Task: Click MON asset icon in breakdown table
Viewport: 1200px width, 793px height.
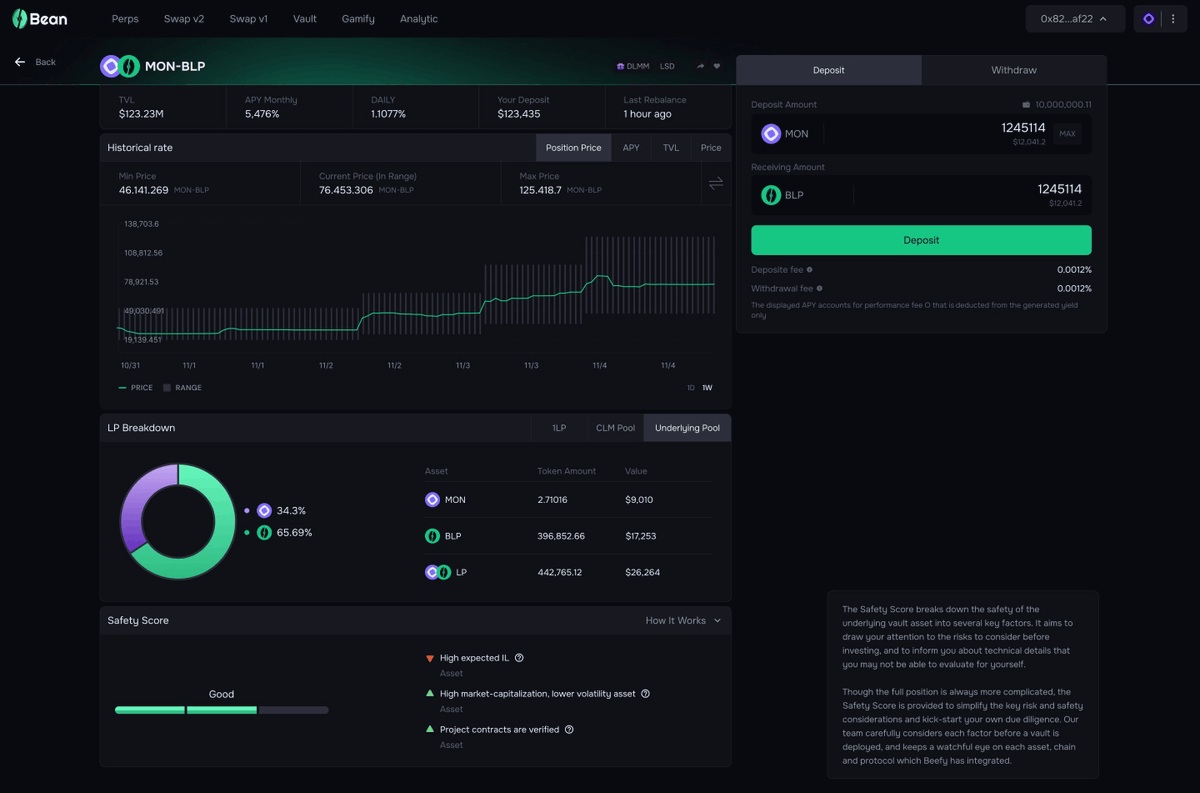Action: (432, 500)
